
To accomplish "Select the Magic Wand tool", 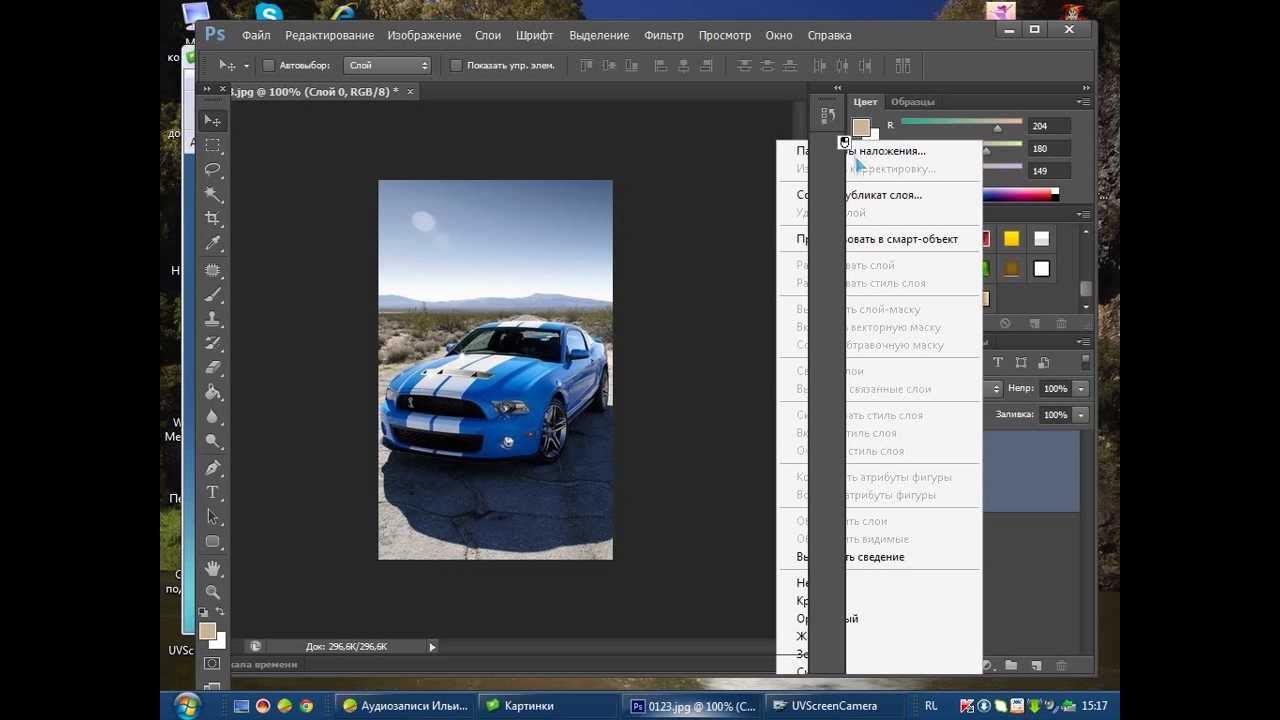I will [212, 194].
